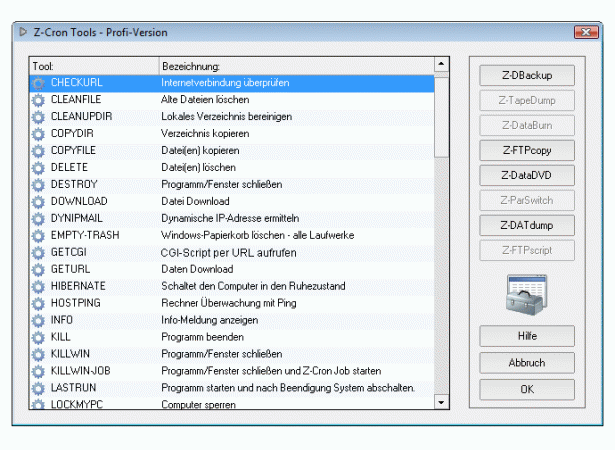615x450 pixels.
Task: Click description 'Rechner Überwachung mit Ping'
Action: point(229,303)
